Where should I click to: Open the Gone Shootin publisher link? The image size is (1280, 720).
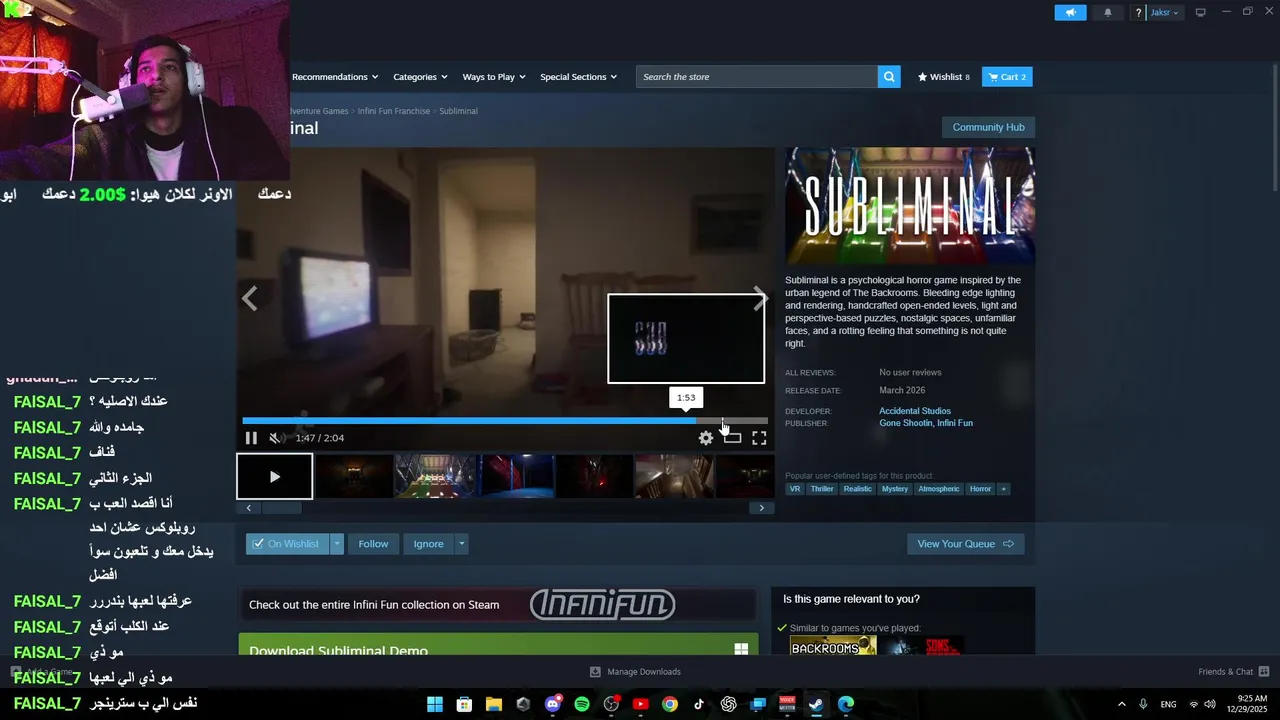coord(904,423)
